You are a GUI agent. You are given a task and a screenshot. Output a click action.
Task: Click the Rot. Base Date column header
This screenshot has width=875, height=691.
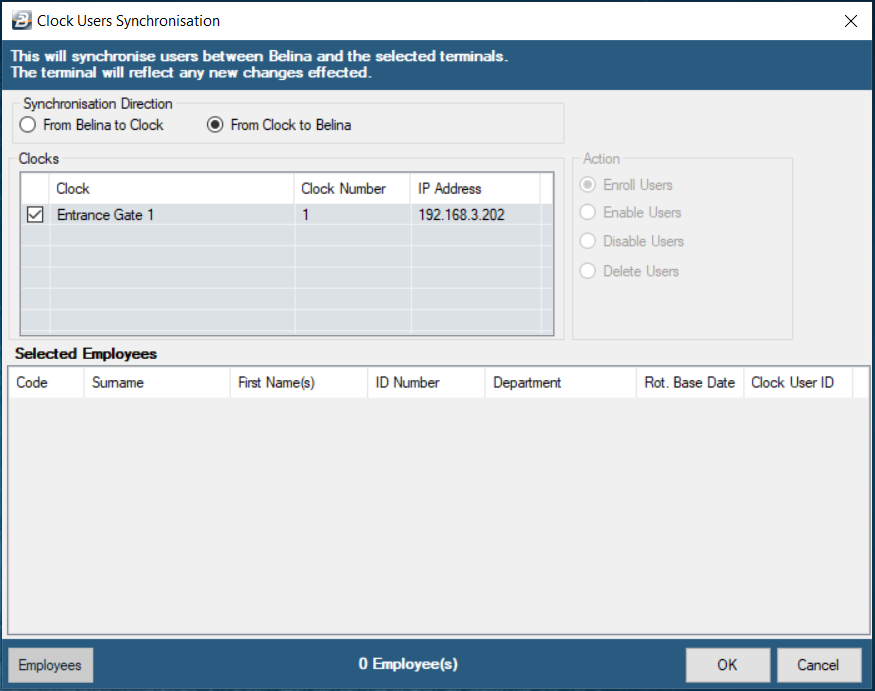(x=690, y=382)
